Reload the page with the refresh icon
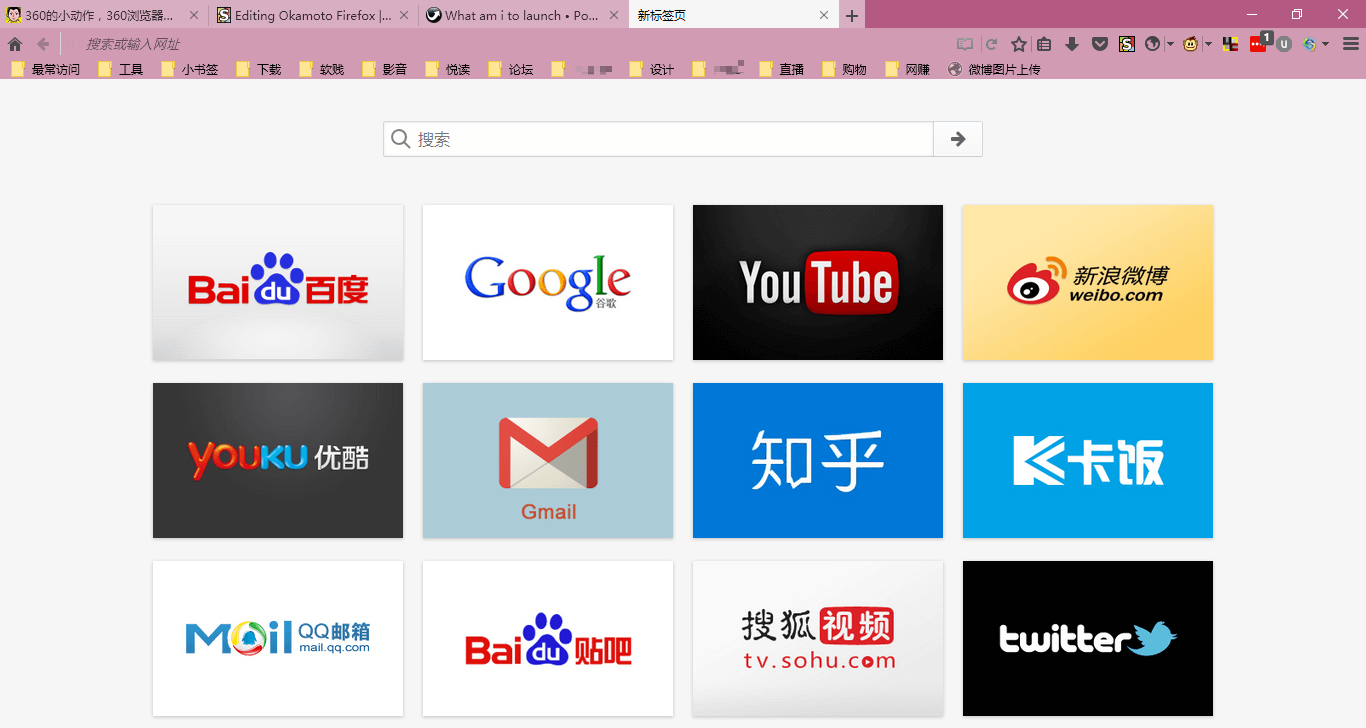 tap(991, 44)
